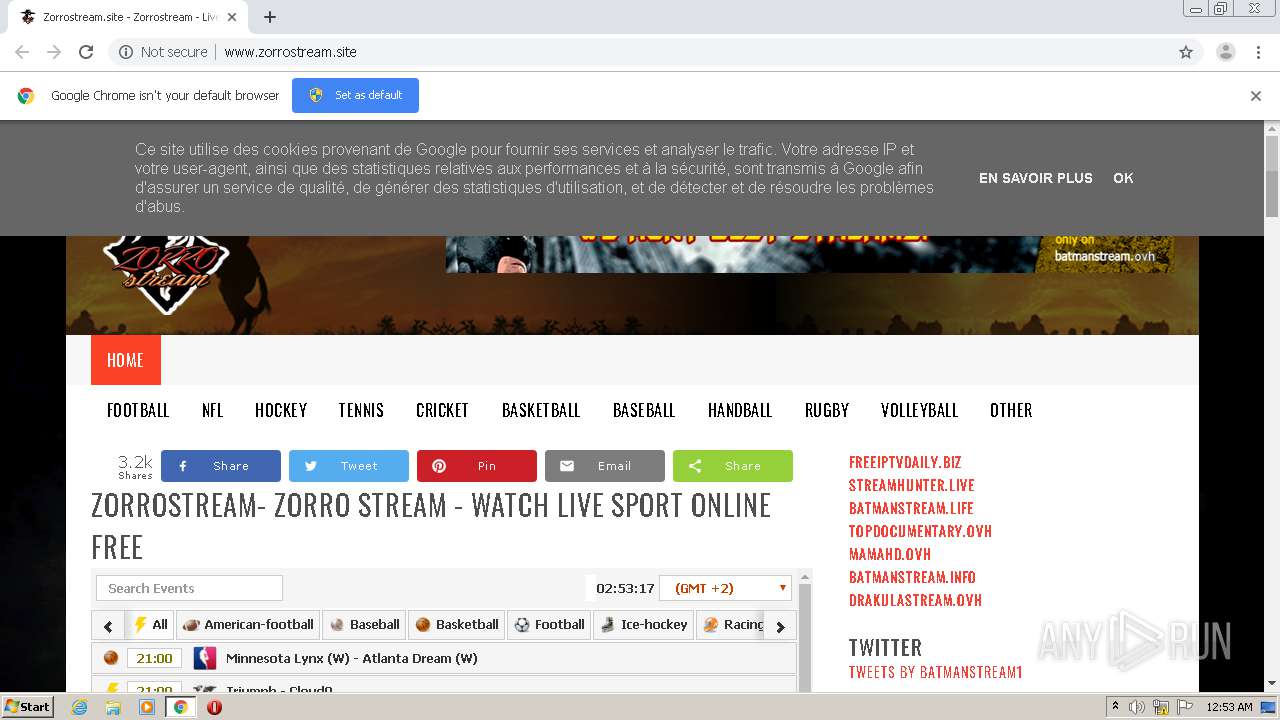1280x720 pixels.
Task: Filter events by Ice-hockey
Action: point(643,625)
